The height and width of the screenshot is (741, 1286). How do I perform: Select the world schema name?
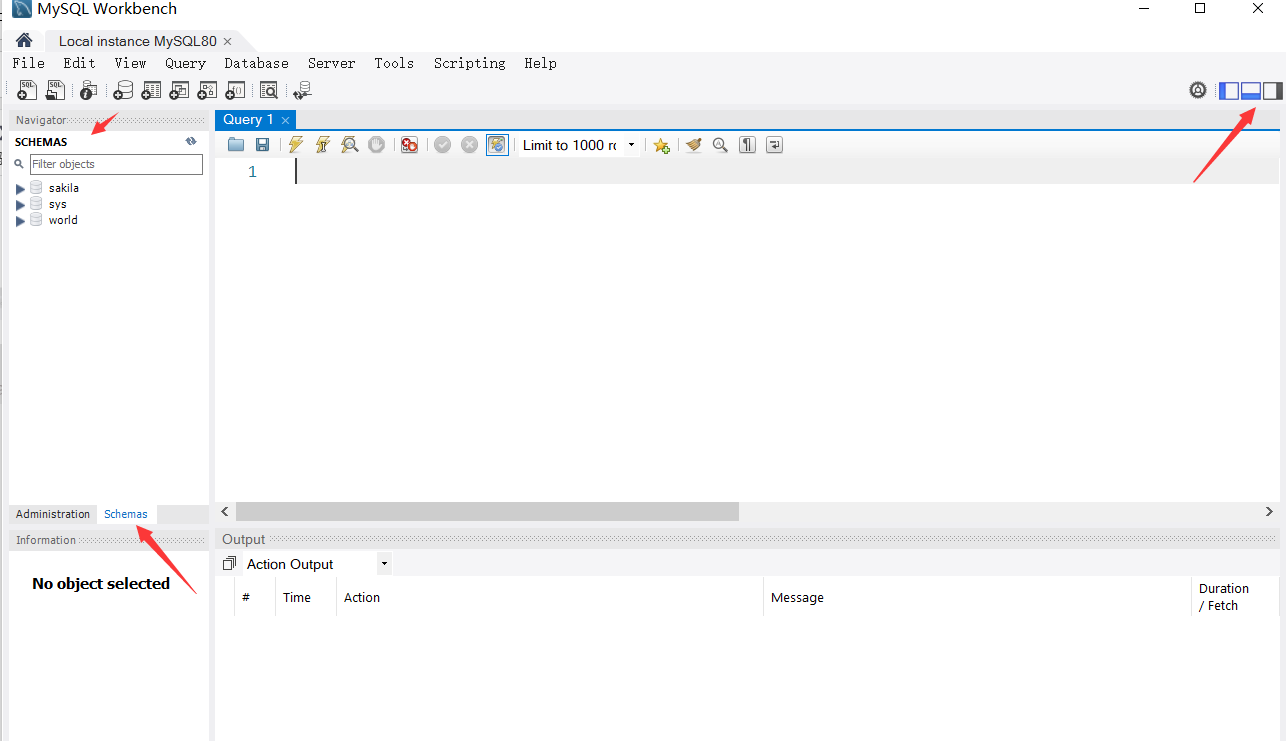63,220
